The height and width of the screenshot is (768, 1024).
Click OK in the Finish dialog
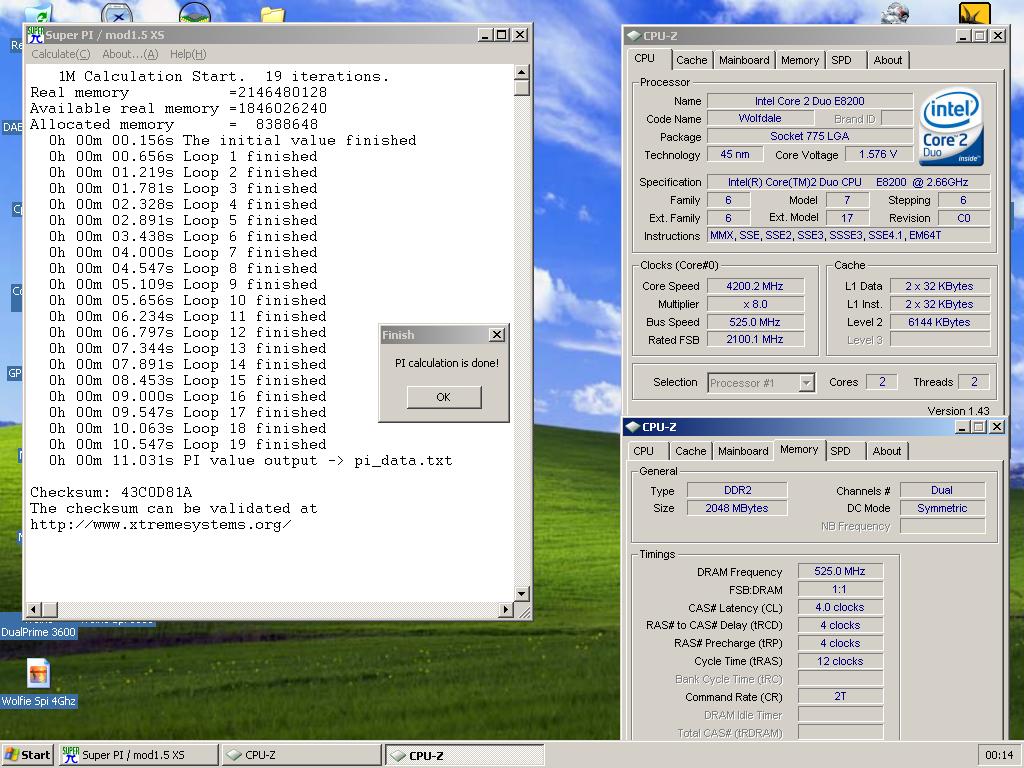click(x=443, y=397)
